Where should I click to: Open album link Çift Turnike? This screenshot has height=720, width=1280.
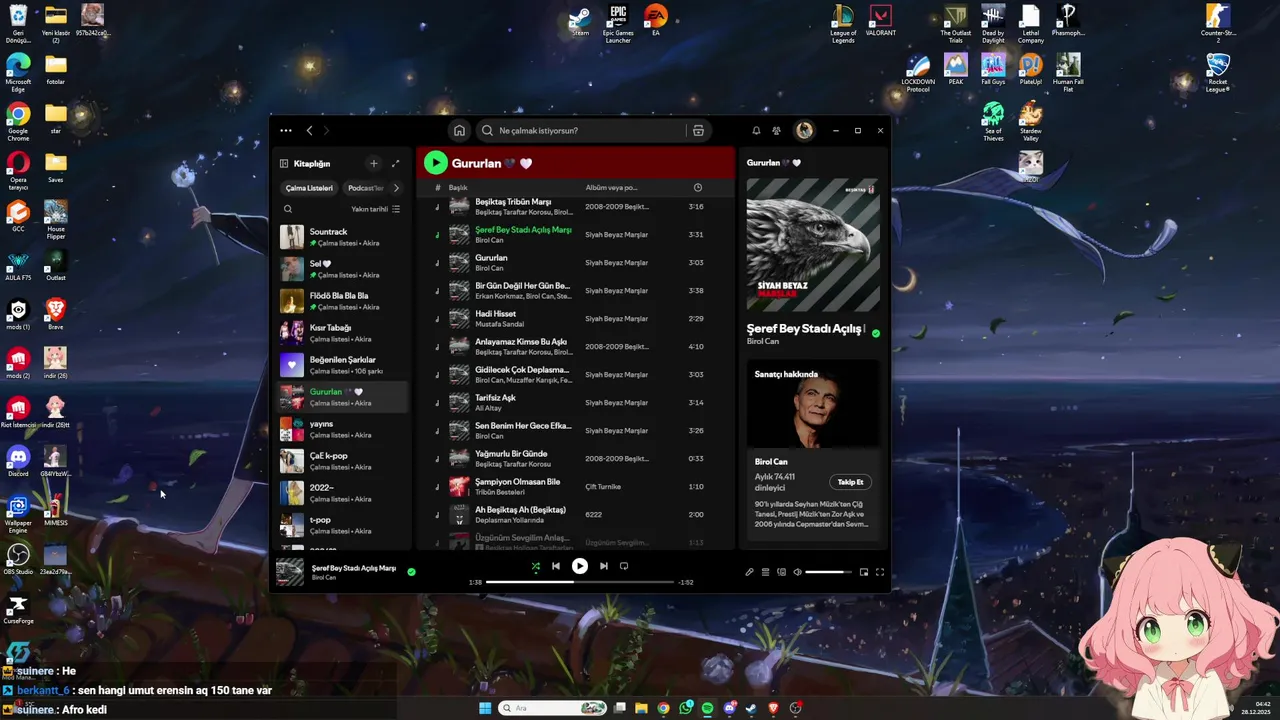603,487
